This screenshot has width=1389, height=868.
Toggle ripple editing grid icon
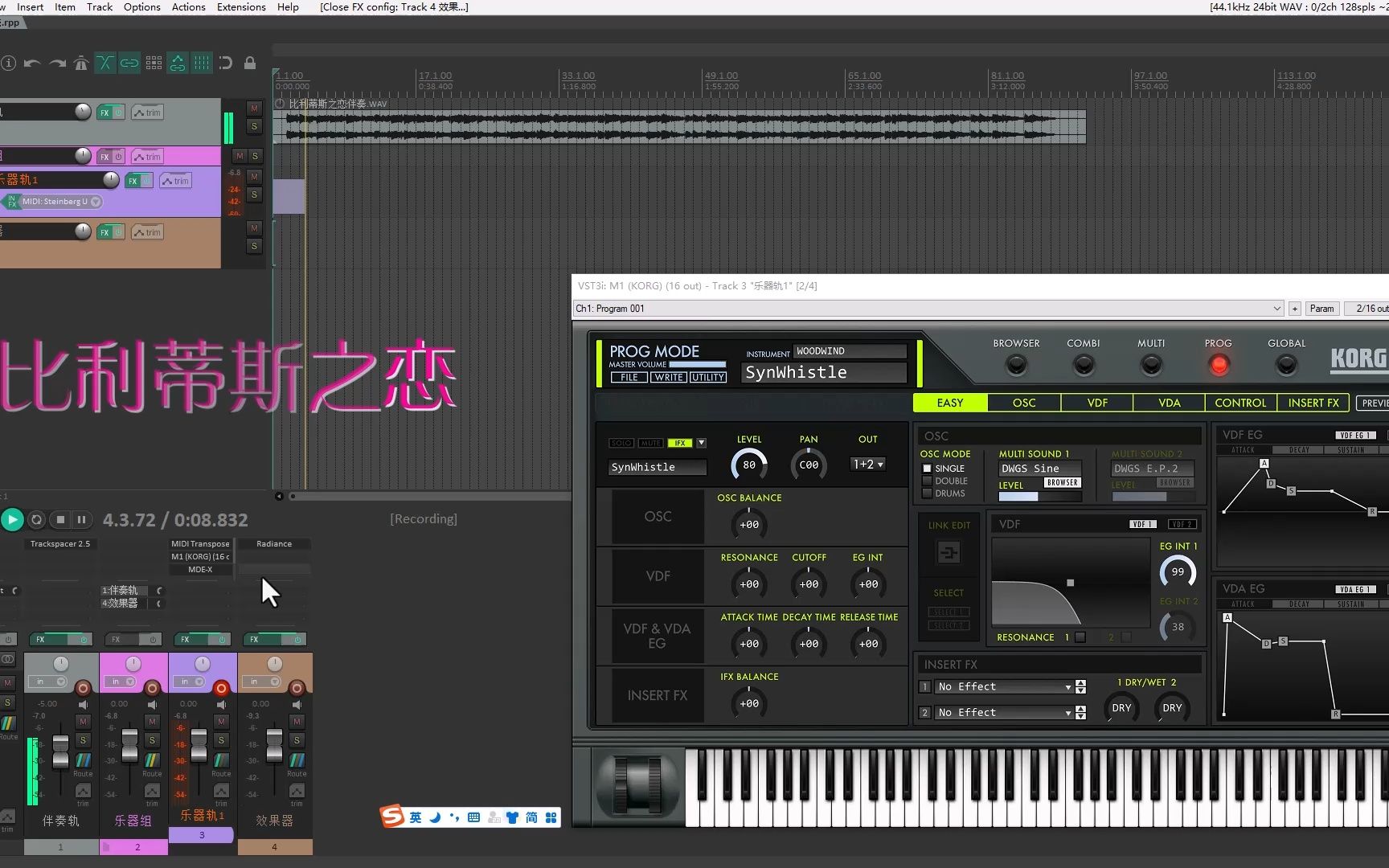point(154,63)
